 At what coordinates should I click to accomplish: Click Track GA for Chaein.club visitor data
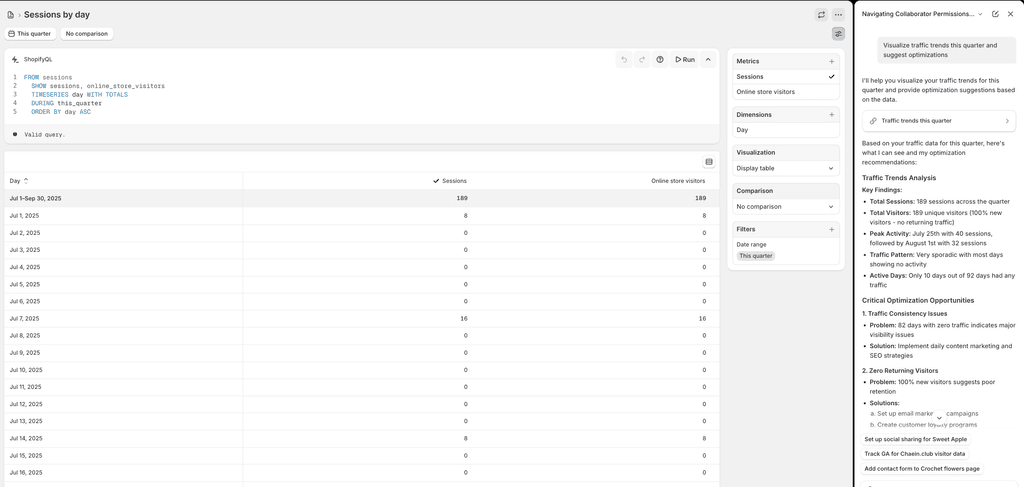coord(916,454)
